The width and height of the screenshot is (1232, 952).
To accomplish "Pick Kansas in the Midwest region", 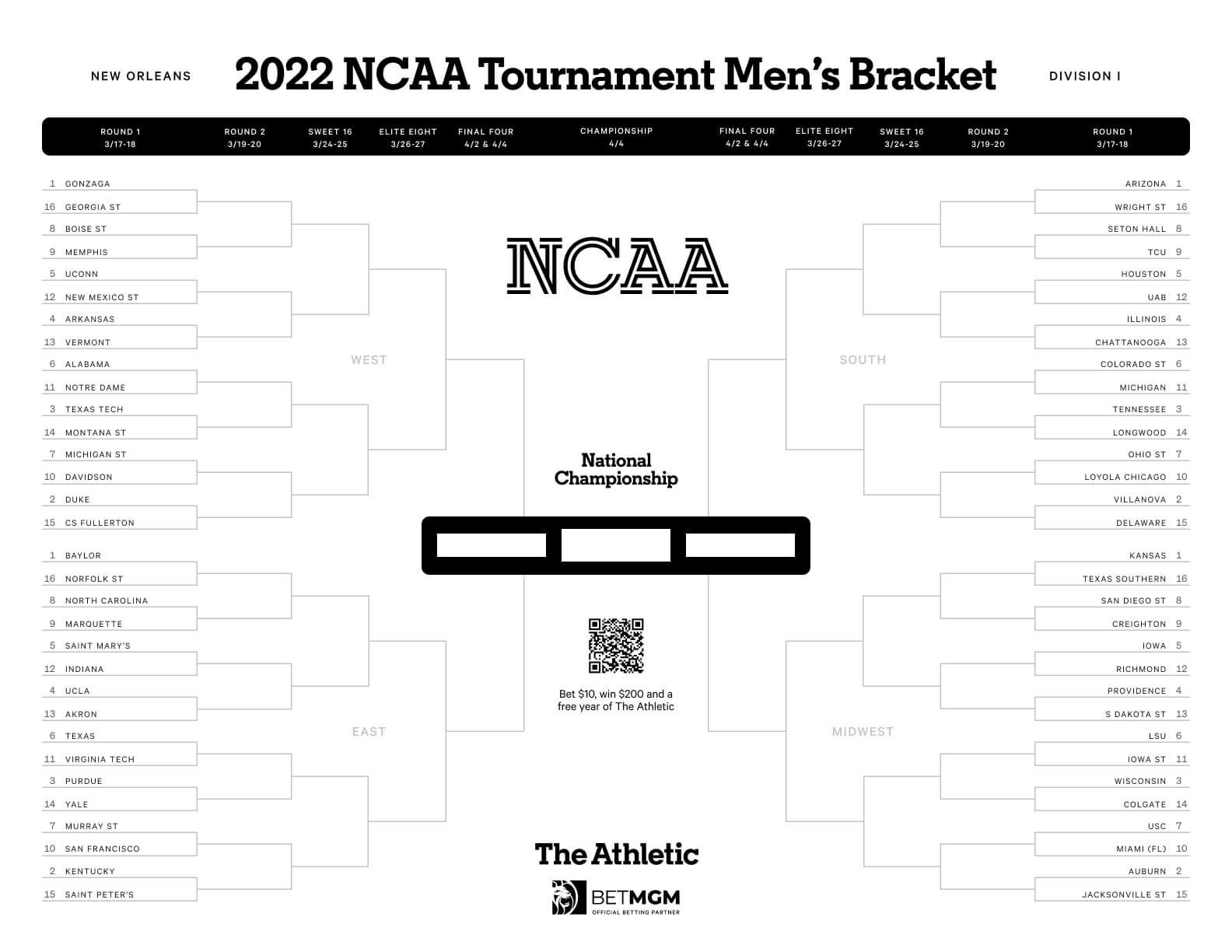I will 1147,555.
